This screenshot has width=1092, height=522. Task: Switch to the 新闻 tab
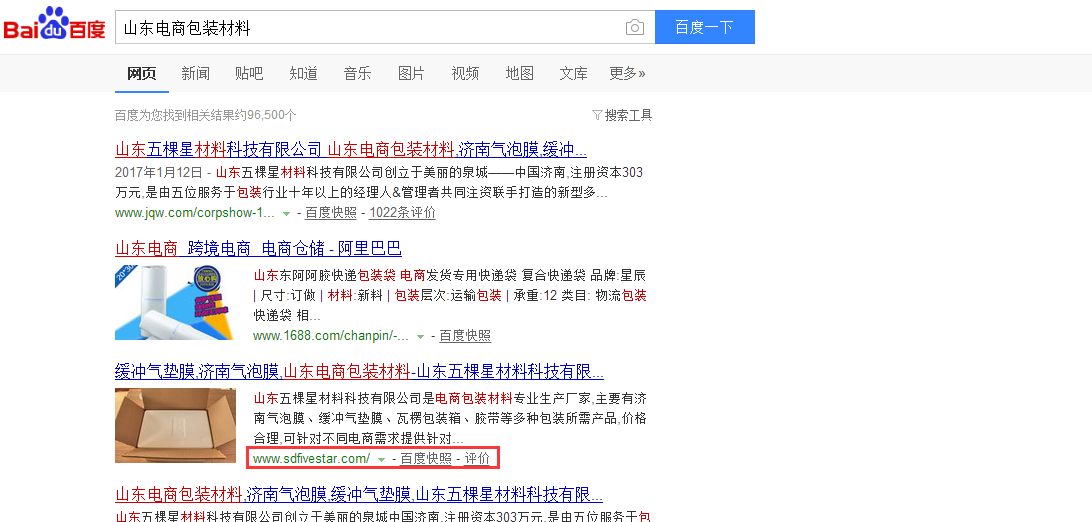point(195,73)
